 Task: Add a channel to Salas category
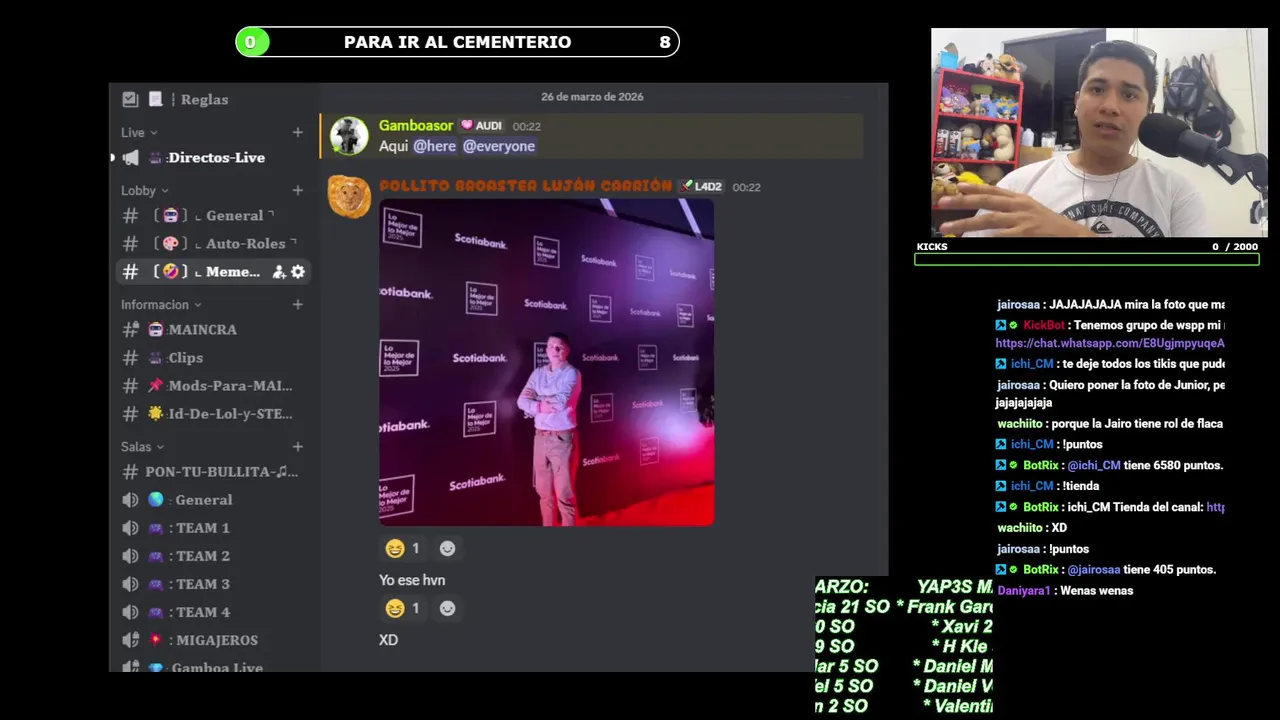click(297, 447)
